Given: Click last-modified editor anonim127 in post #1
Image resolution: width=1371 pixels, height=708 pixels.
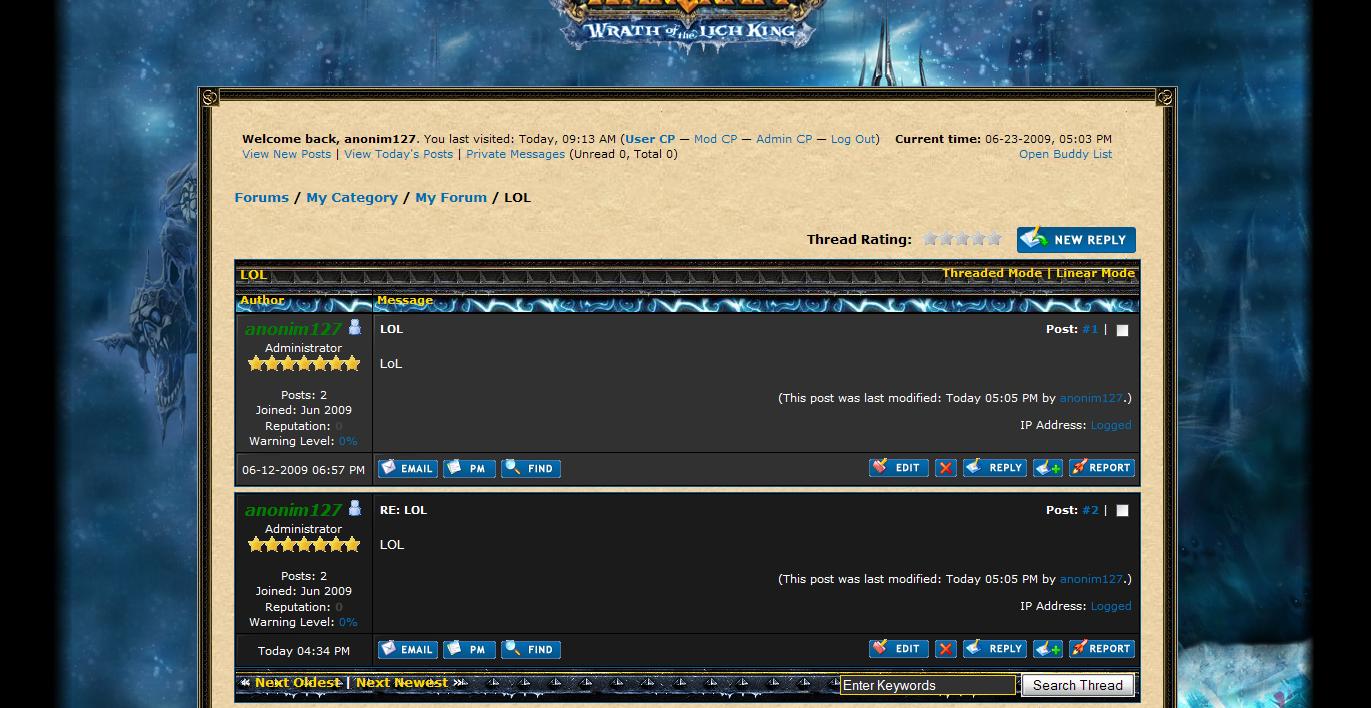Looking at the screenshot, I should (x=1091, y=398).
